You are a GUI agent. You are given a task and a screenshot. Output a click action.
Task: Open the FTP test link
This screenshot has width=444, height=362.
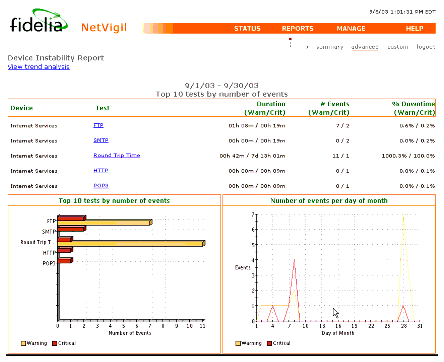98,125
